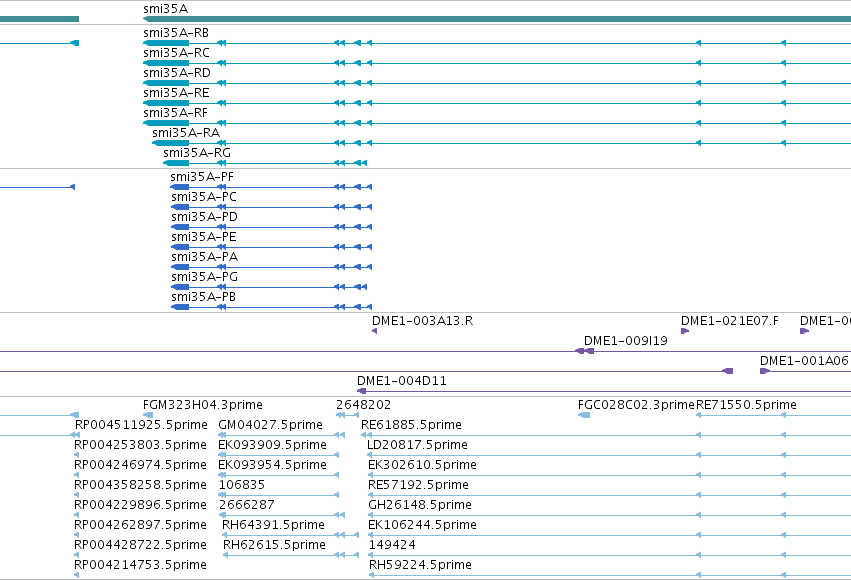The image size is (851, 580).
Task: Select the RP004214753.5prime EST label
Action: (x=141, y=566)
